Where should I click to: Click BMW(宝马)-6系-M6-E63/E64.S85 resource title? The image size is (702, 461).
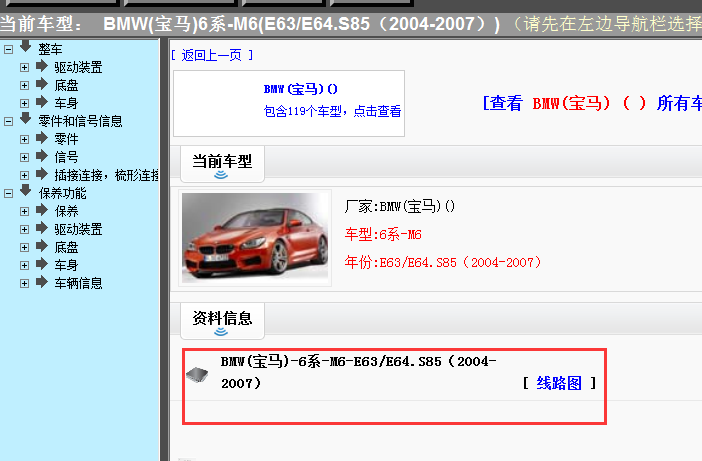pyautogui.click(x=358, y=372)
